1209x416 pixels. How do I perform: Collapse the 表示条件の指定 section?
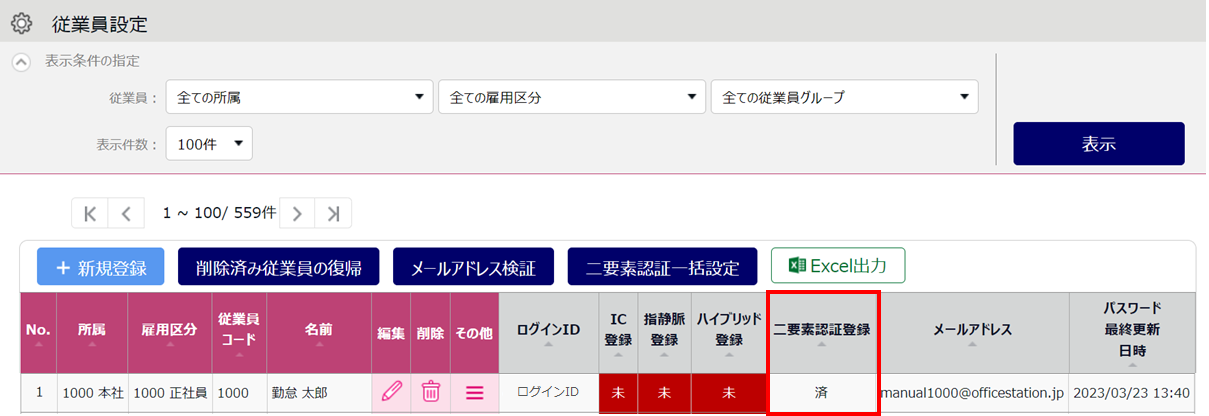[21, 61]
